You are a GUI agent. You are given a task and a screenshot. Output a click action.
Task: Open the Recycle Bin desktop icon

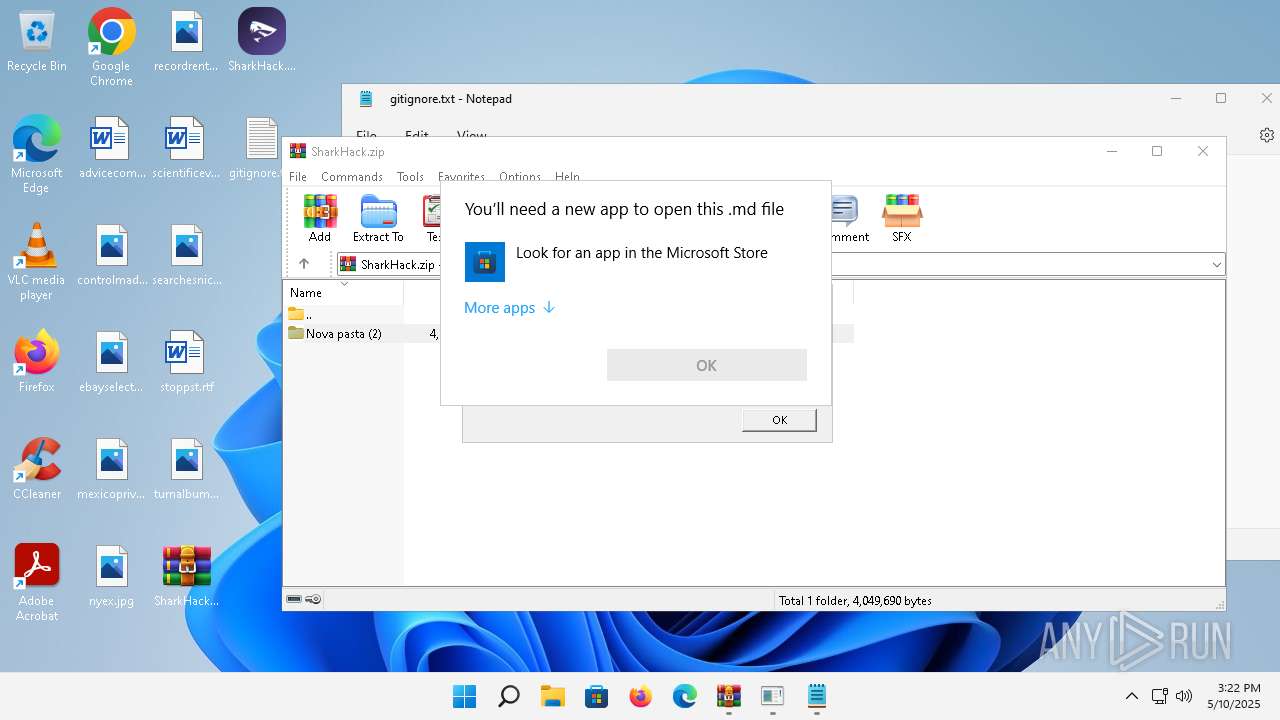37,42
